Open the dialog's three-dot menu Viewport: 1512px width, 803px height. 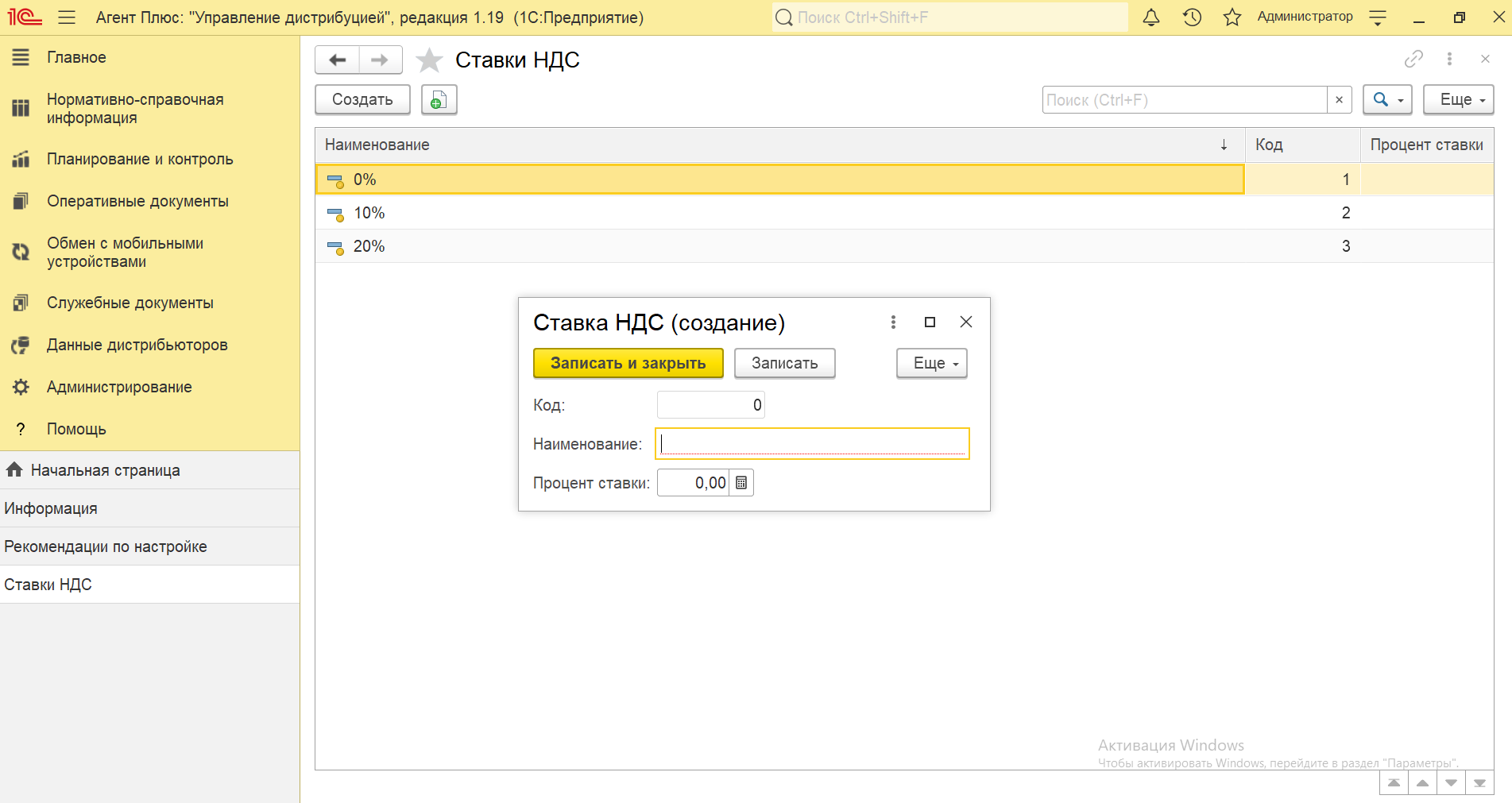tap(893, 322)
